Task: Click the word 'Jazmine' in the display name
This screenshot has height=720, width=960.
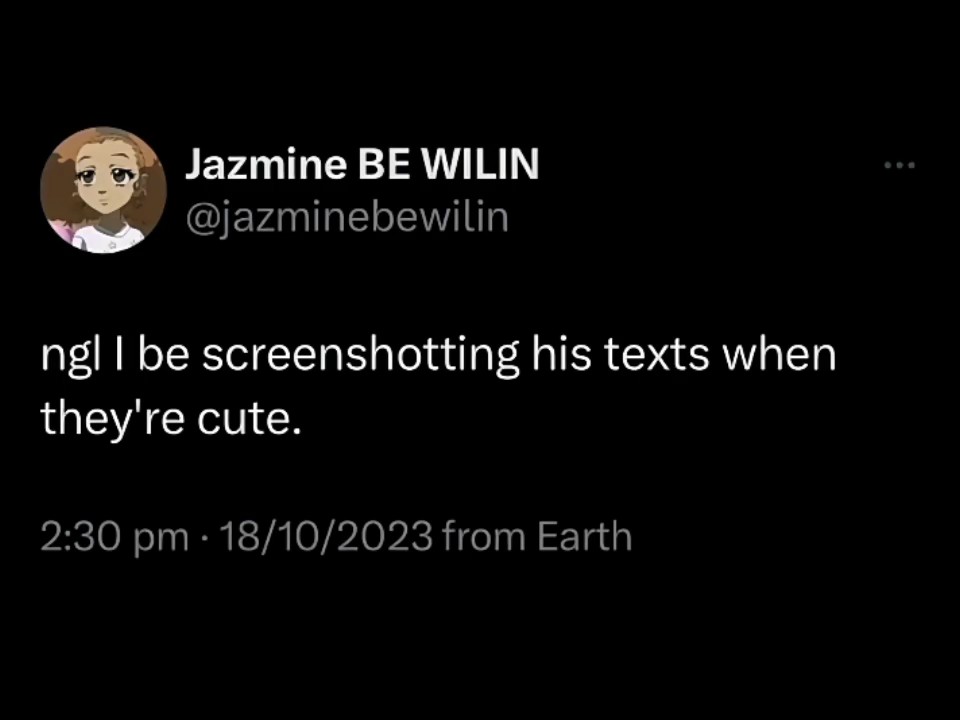Action: pyautogui.click(x=266, y=164)
